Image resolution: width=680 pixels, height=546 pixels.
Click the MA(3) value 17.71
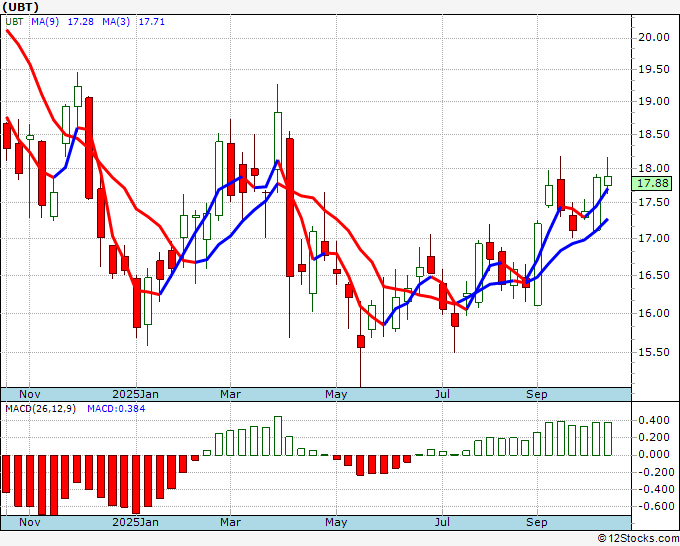(x=152, y=22)
